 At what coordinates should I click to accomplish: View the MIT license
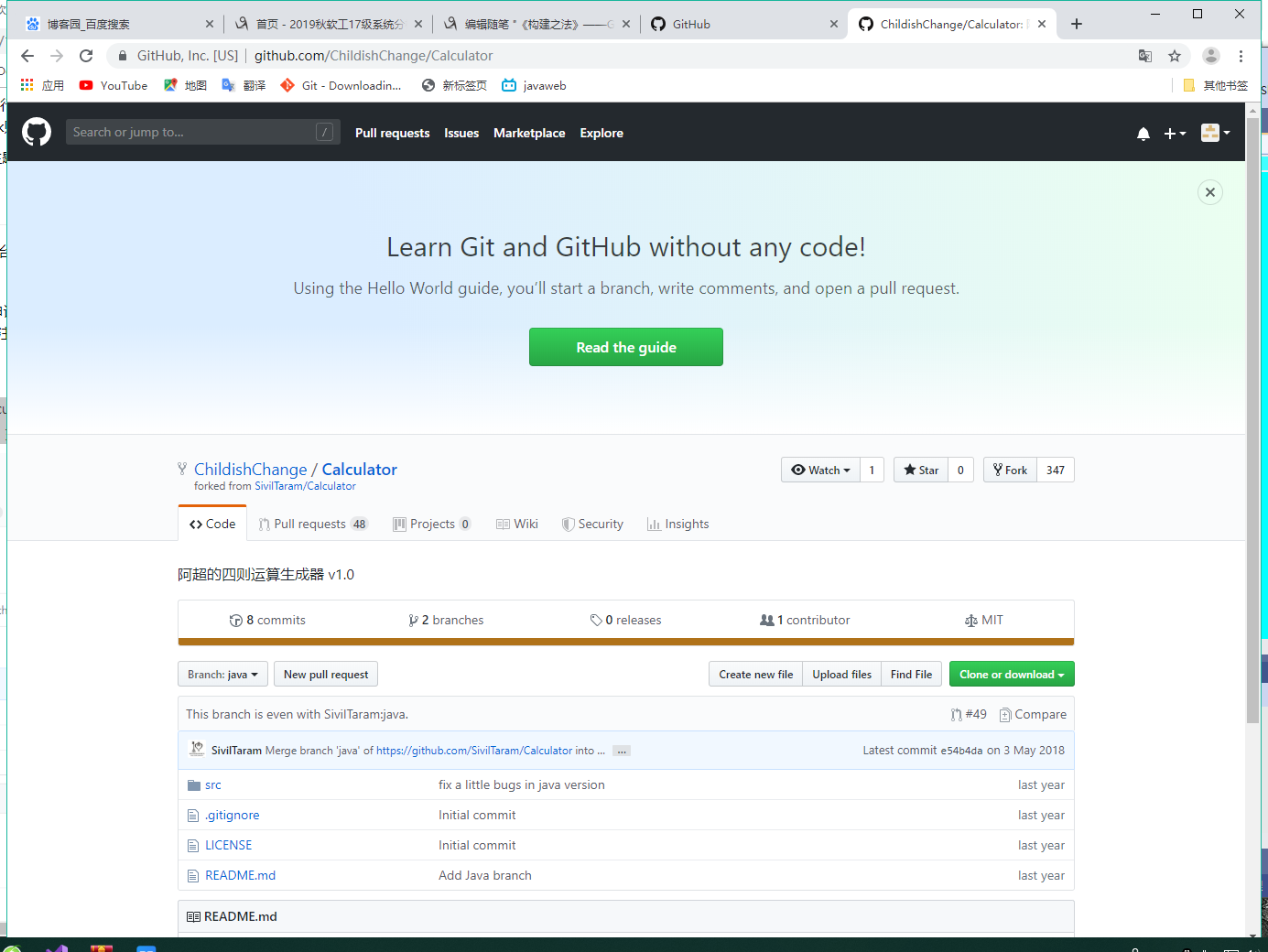click(984, 620)
